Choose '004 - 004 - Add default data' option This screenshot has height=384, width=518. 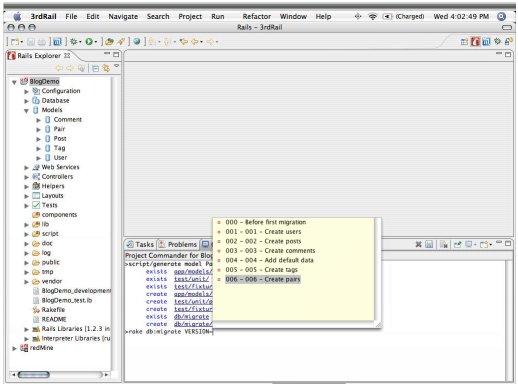coord(269,260)
